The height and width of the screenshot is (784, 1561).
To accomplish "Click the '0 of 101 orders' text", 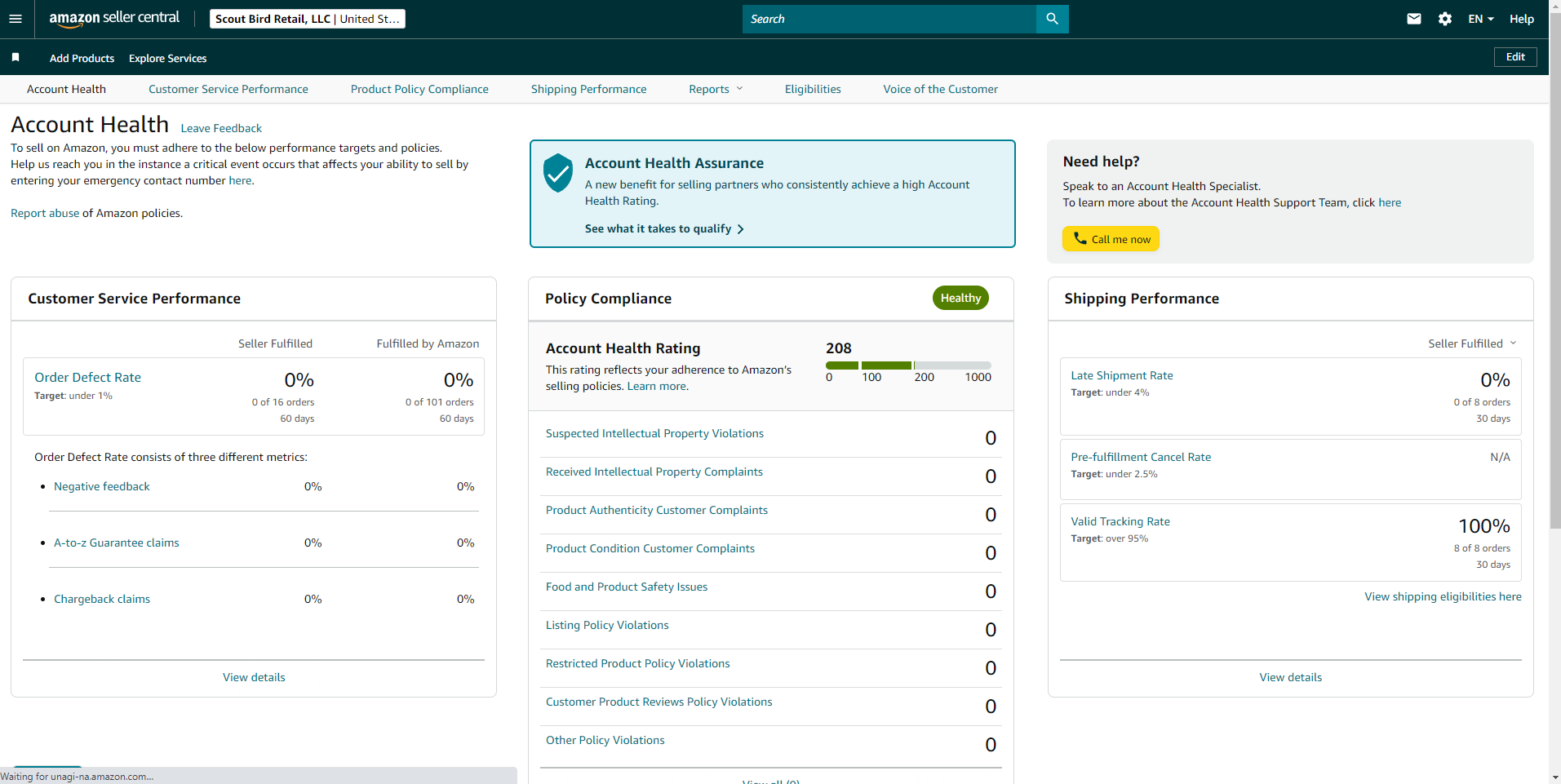I will (x=440, y=402).
